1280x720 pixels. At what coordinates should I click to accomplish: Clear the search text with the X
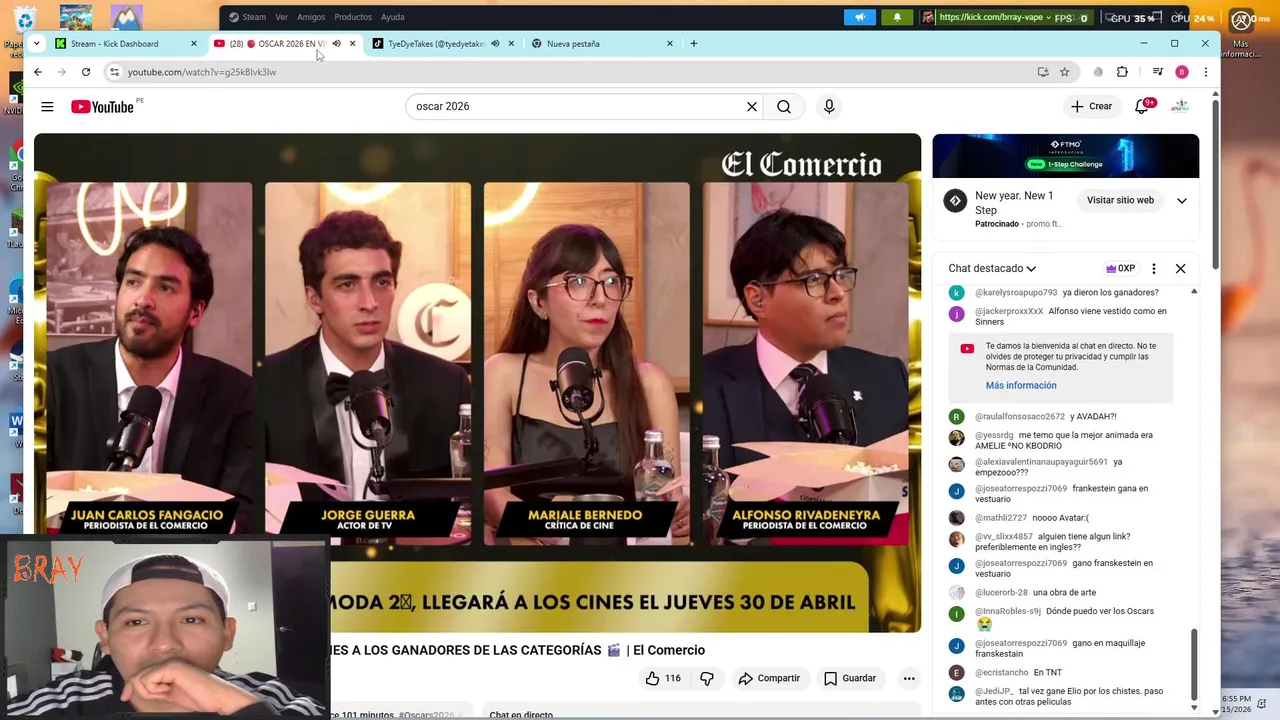(x=752, y=106)
